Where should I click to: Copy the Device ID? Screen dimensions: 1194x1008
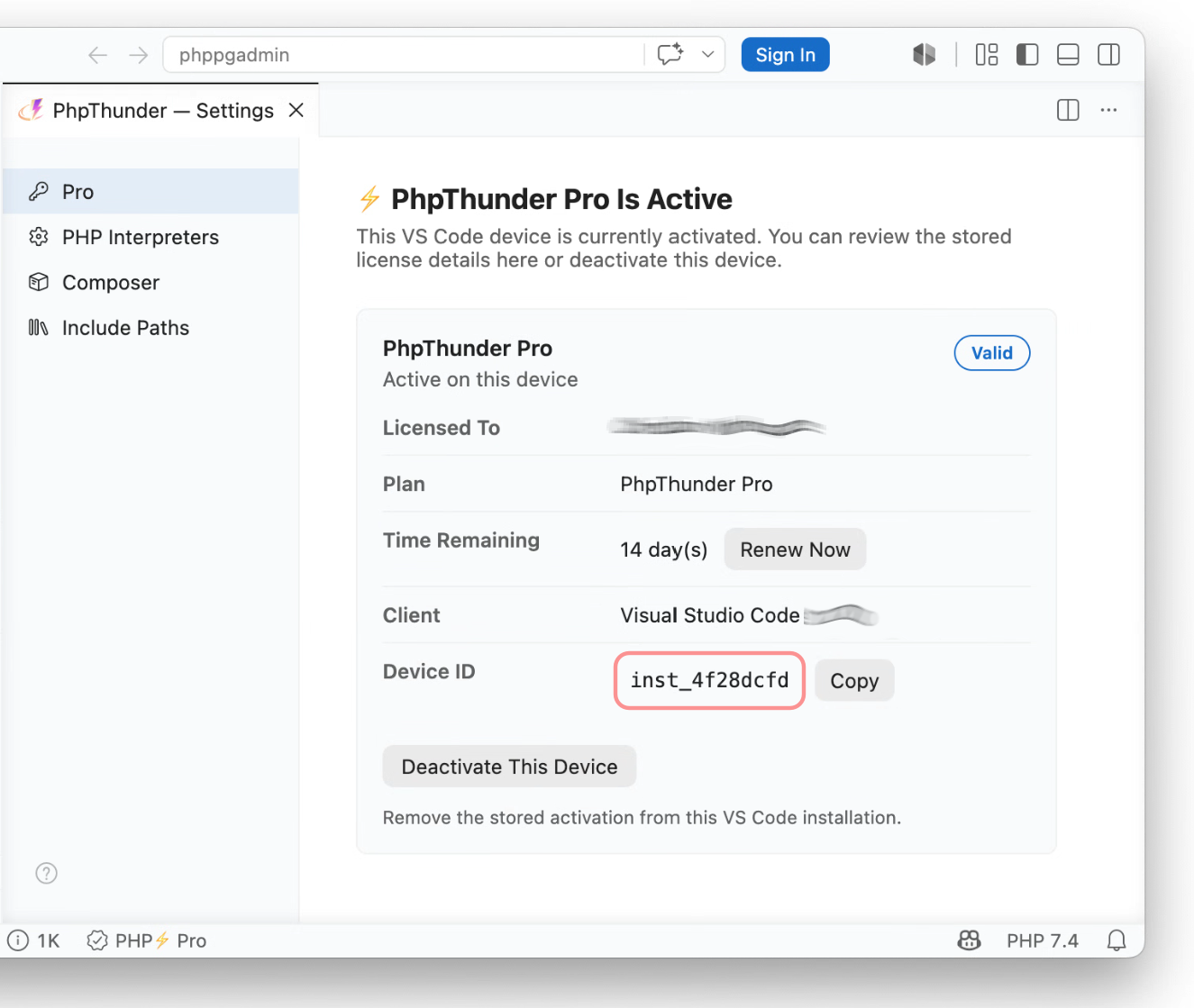[854, 680]
